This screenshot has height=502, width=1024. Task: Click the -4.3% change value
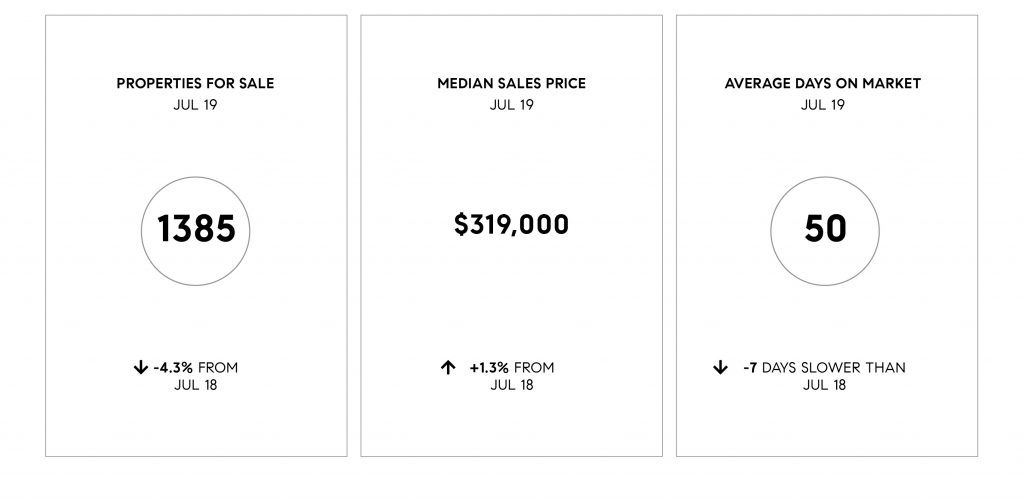(173, 368)
